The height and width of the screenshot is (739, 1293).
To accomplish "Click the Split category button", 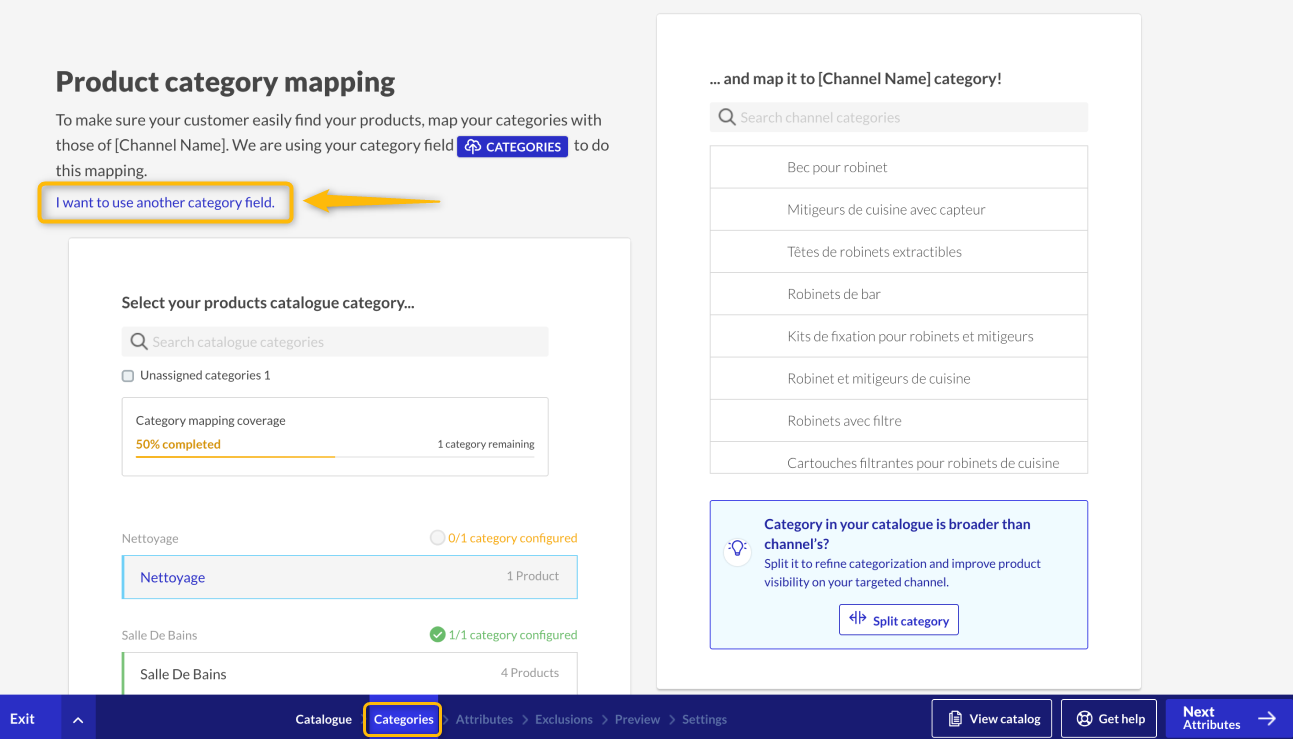I will [899, 620].
